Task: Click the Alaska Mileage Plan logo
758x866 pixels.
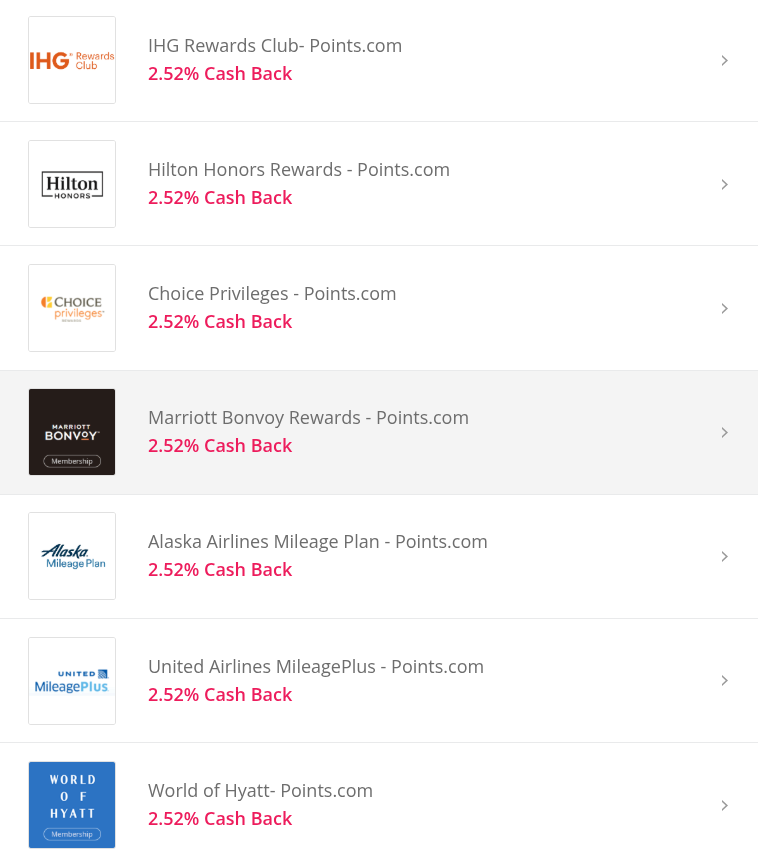Action: pos(72,556)
